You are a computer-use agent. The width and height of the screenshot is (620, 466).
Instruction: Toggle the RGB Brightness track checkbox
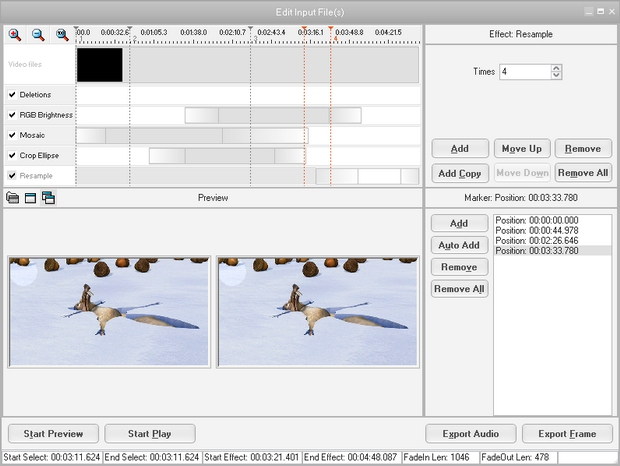(12, 115)
